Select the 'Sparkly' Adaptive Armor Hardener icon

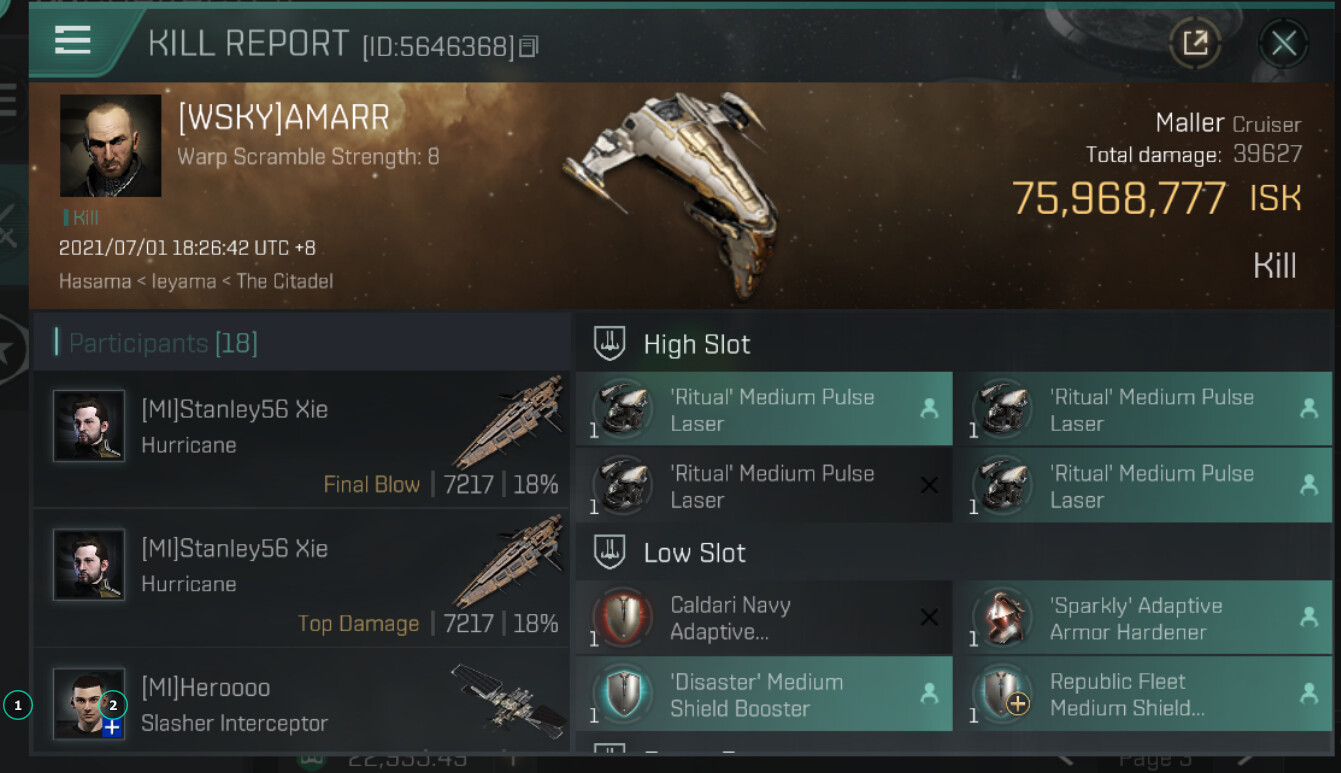pos(1002,618)
